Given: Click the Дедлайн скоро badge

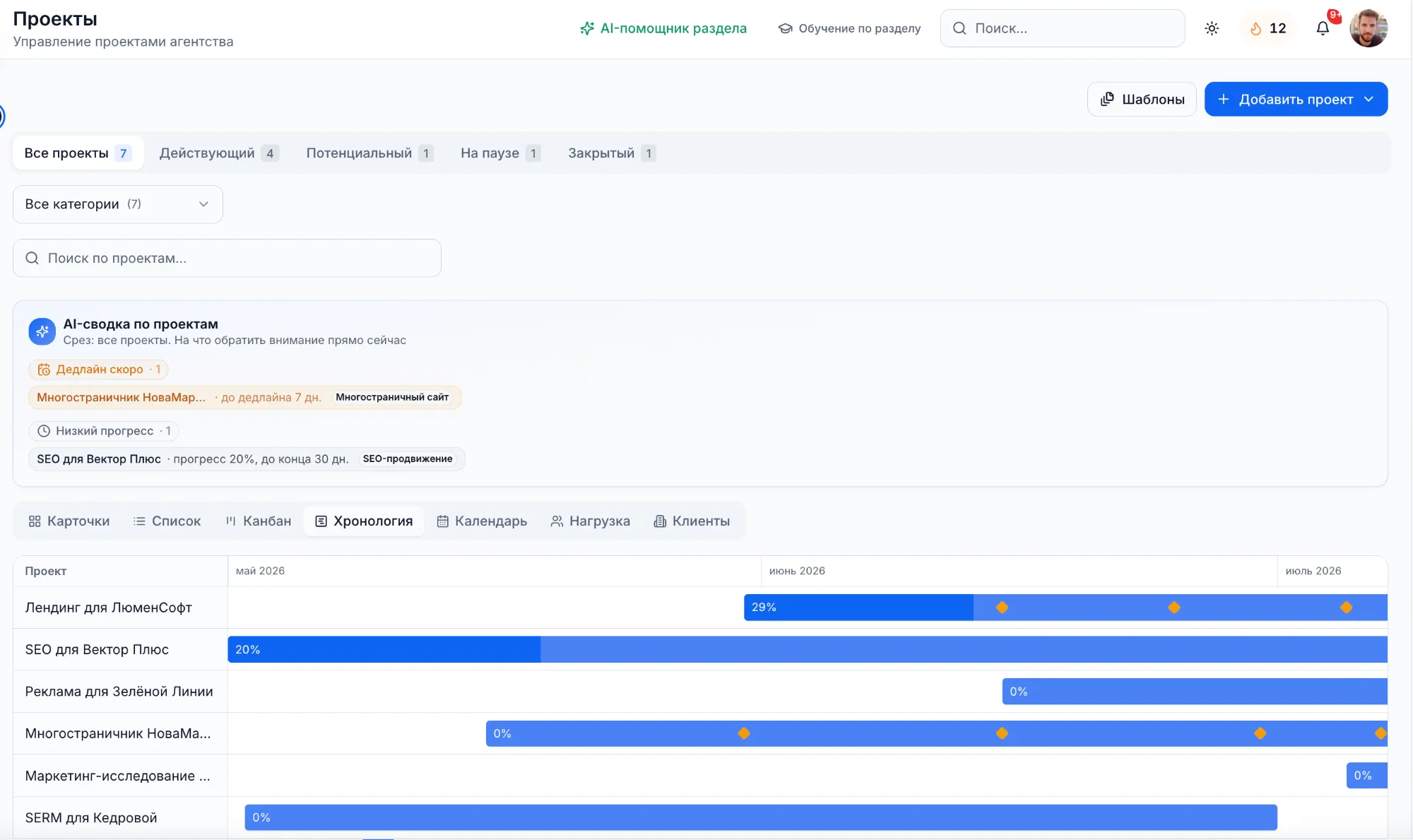Looking at the screenshot, I should point(98,369).
